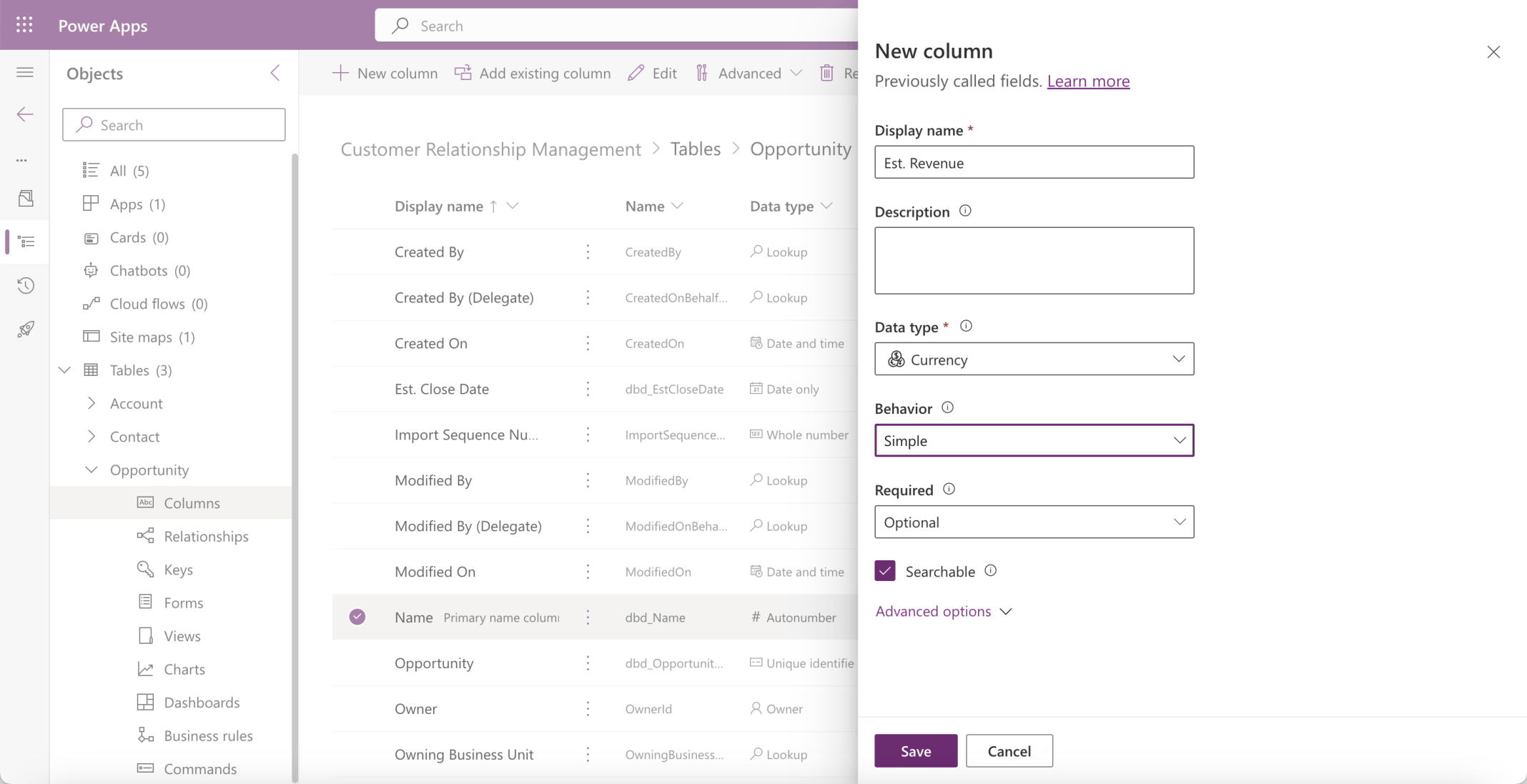Select the Solutions icon in the left rail
1527x784 pixels.
tap(26, 198)
